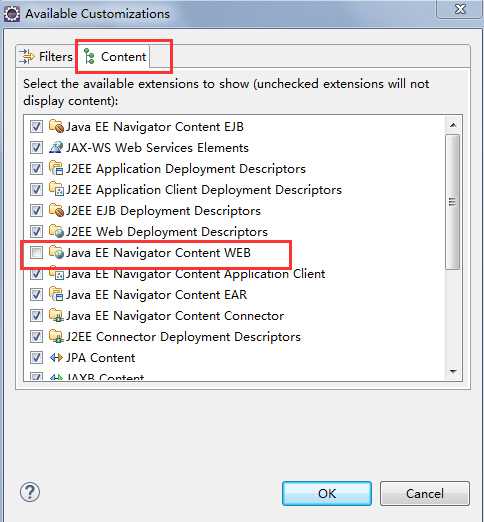484x522 pixels.
Task: Select the Content tab
Action: (115, 56)
